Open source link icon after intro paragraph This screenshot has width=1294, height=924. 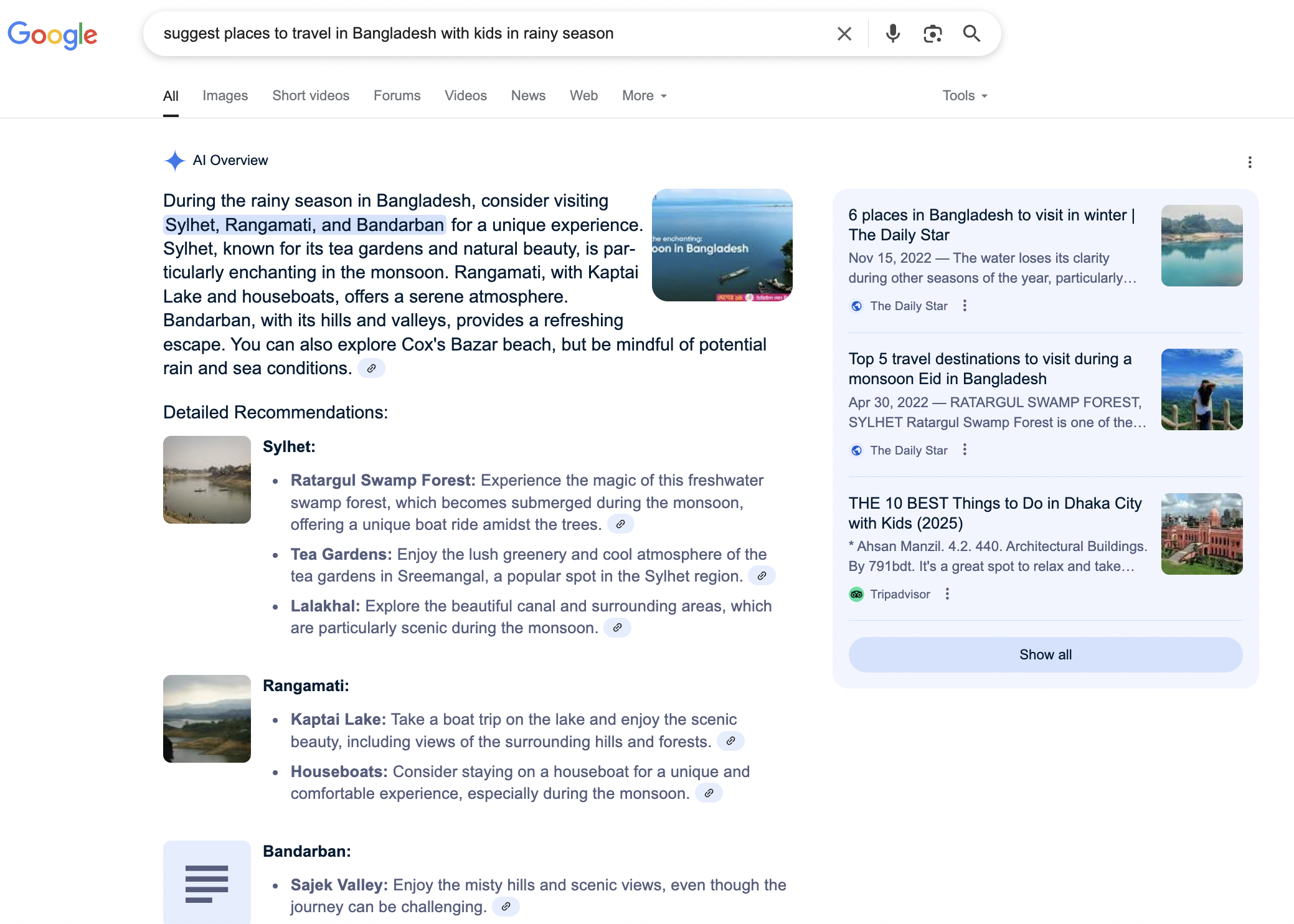coord(371,369)
